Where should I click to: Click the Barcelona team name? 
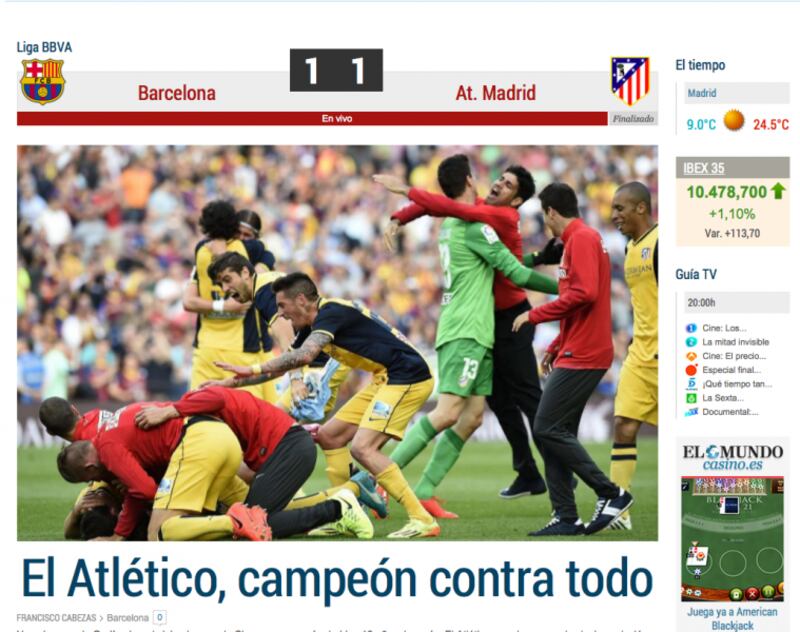click(177, 93)
